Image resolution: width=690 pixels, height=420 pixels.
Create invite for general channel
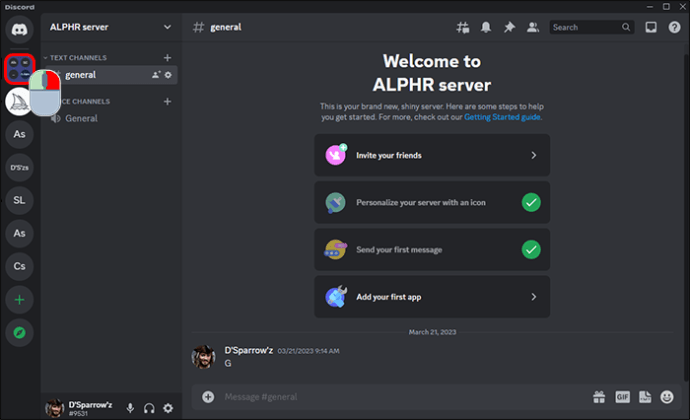tap(156, 75)
